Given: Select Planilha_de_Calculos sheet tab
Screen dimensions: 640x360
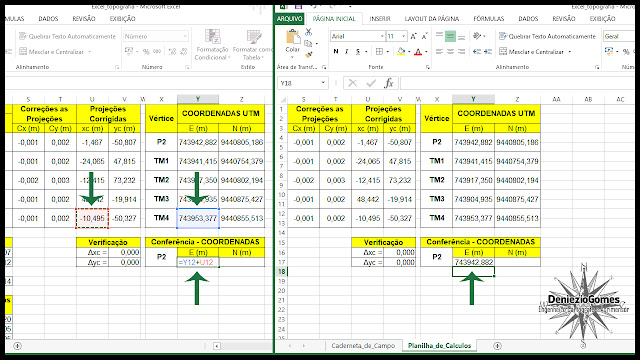Looking at the screenshot, I should pos(439,346).
